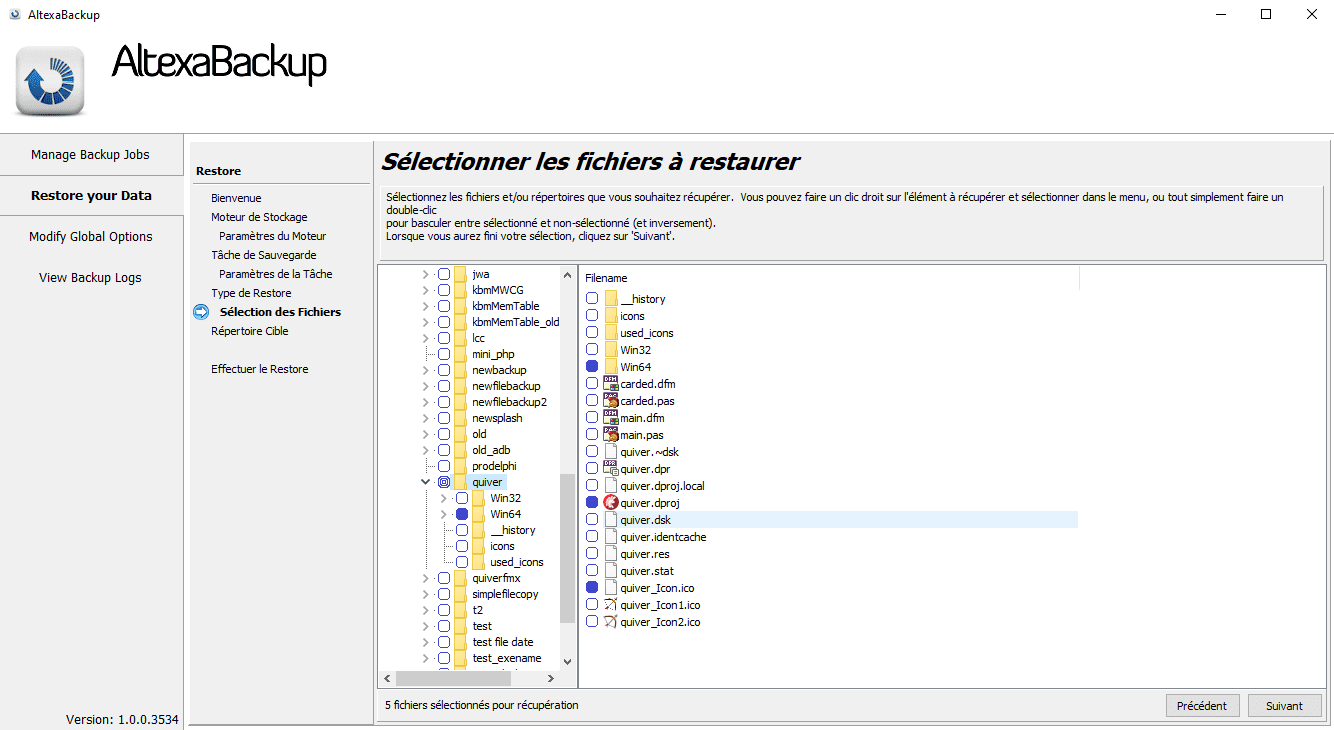Click the quiver_Icon1.ico file icon
1334x730 pixels.
[x=610, y=604]
